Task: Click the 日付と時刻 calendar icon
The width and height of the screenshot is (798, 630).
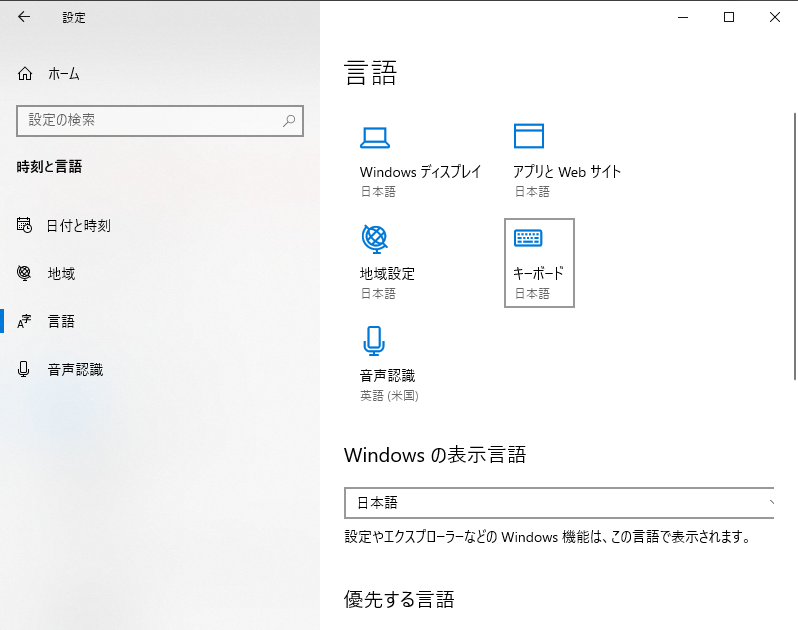Action: pos(24,225)
